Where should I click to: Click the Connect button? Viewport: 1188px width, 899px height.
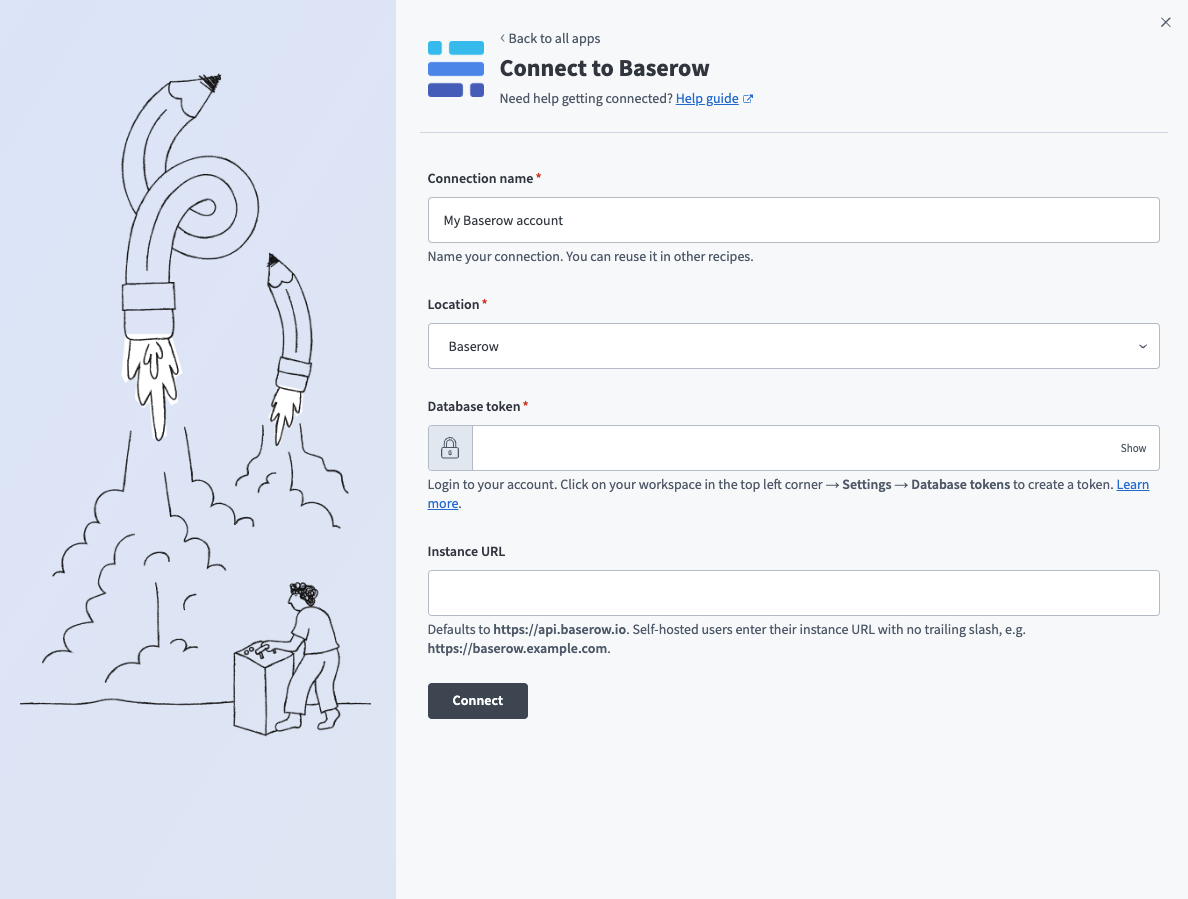point(477,701)
